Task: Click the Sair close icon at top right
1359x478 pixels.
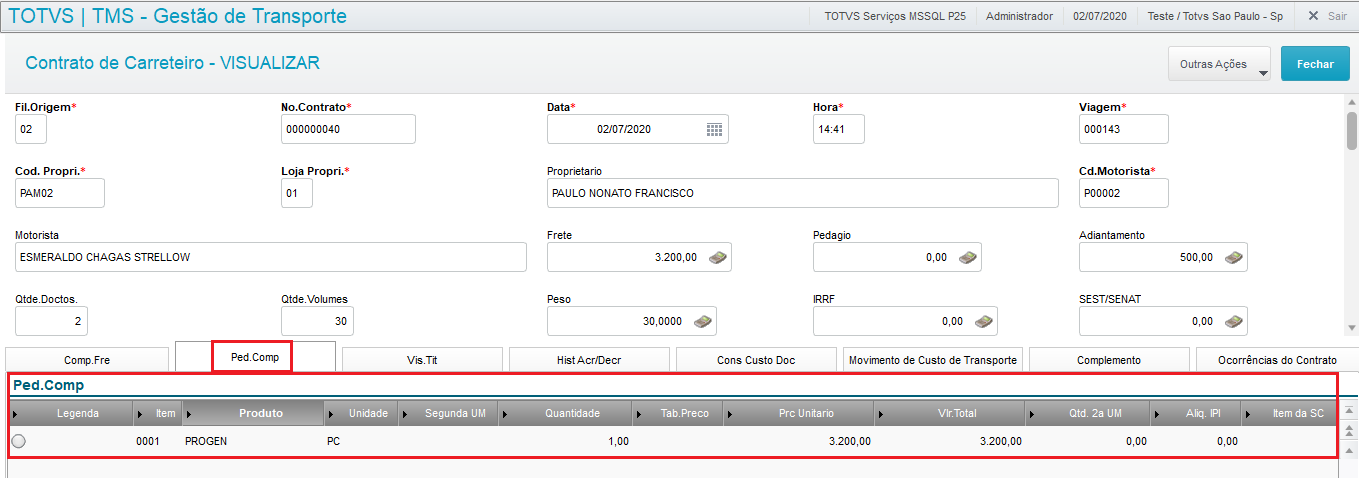Action: click(x=1311, y=16)
